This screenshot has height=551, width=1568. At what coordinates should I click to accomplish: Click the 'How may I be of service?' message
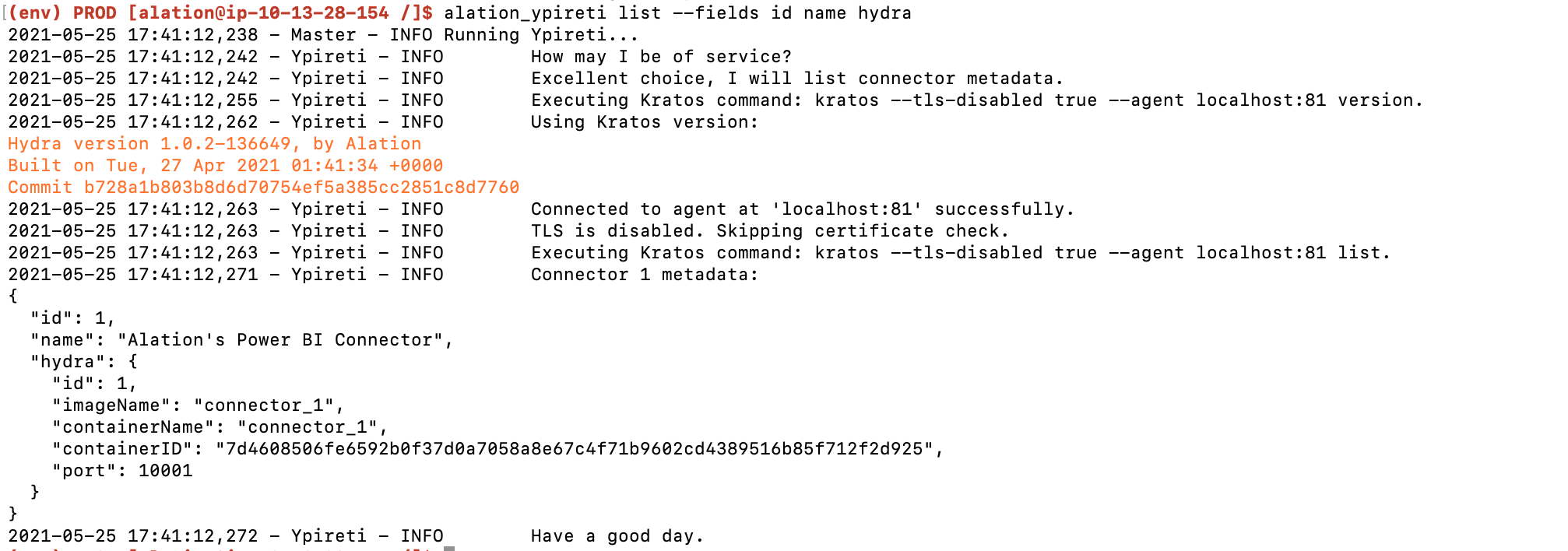pos(661,57)
